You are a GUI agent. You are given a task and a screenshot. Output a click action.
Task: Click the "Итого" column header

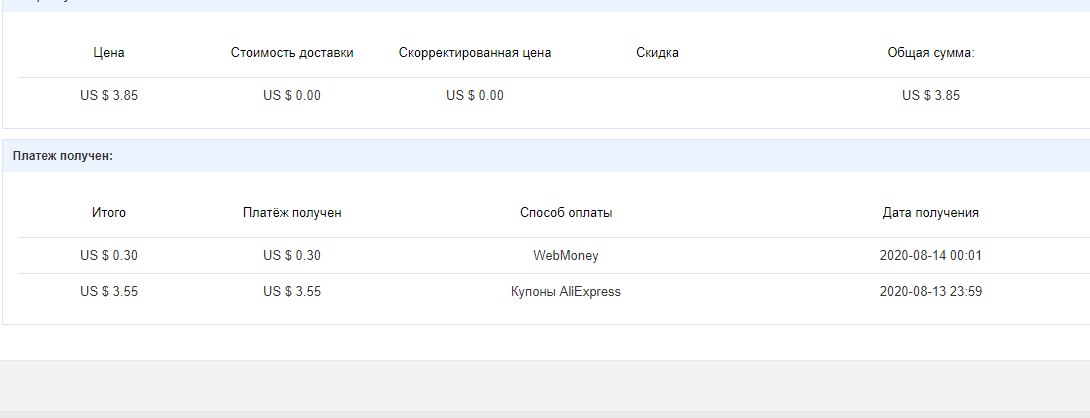point(108,213)
